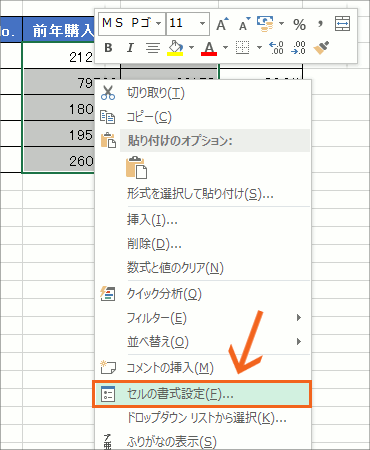Click the paste clipboard icon under 貼り付けのオプション
The image size is (370, 450).
[x=136, y=167]
